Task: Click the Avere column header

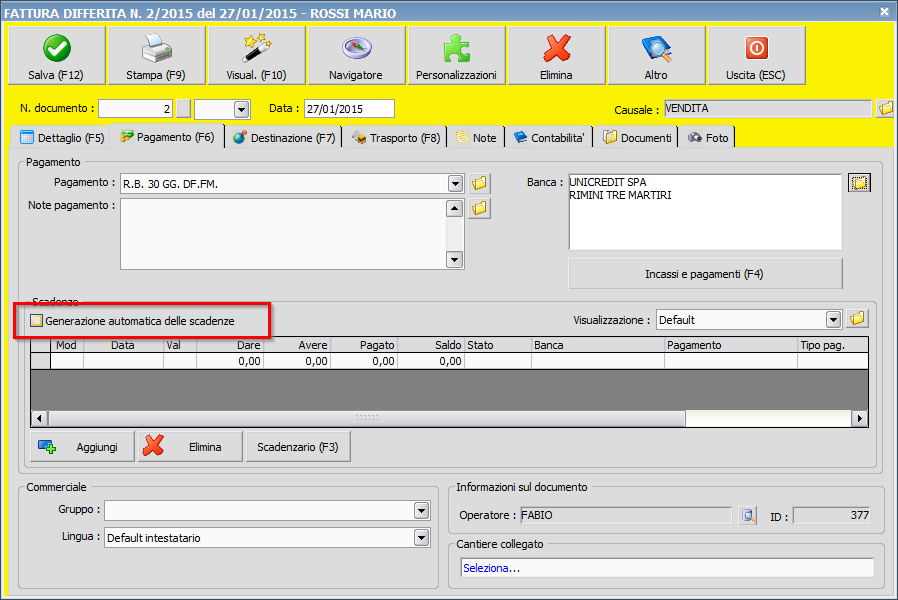Action: coord(297,345)
